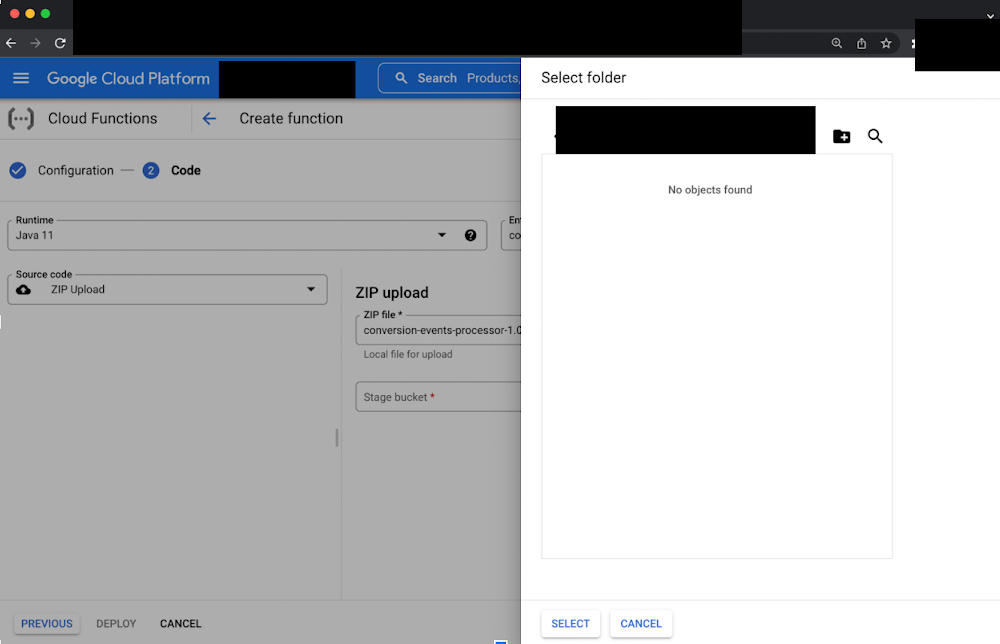Click CANCEL in the Select folder panel
Viewport: 1000px width, 644px height.
coord(641,624)
